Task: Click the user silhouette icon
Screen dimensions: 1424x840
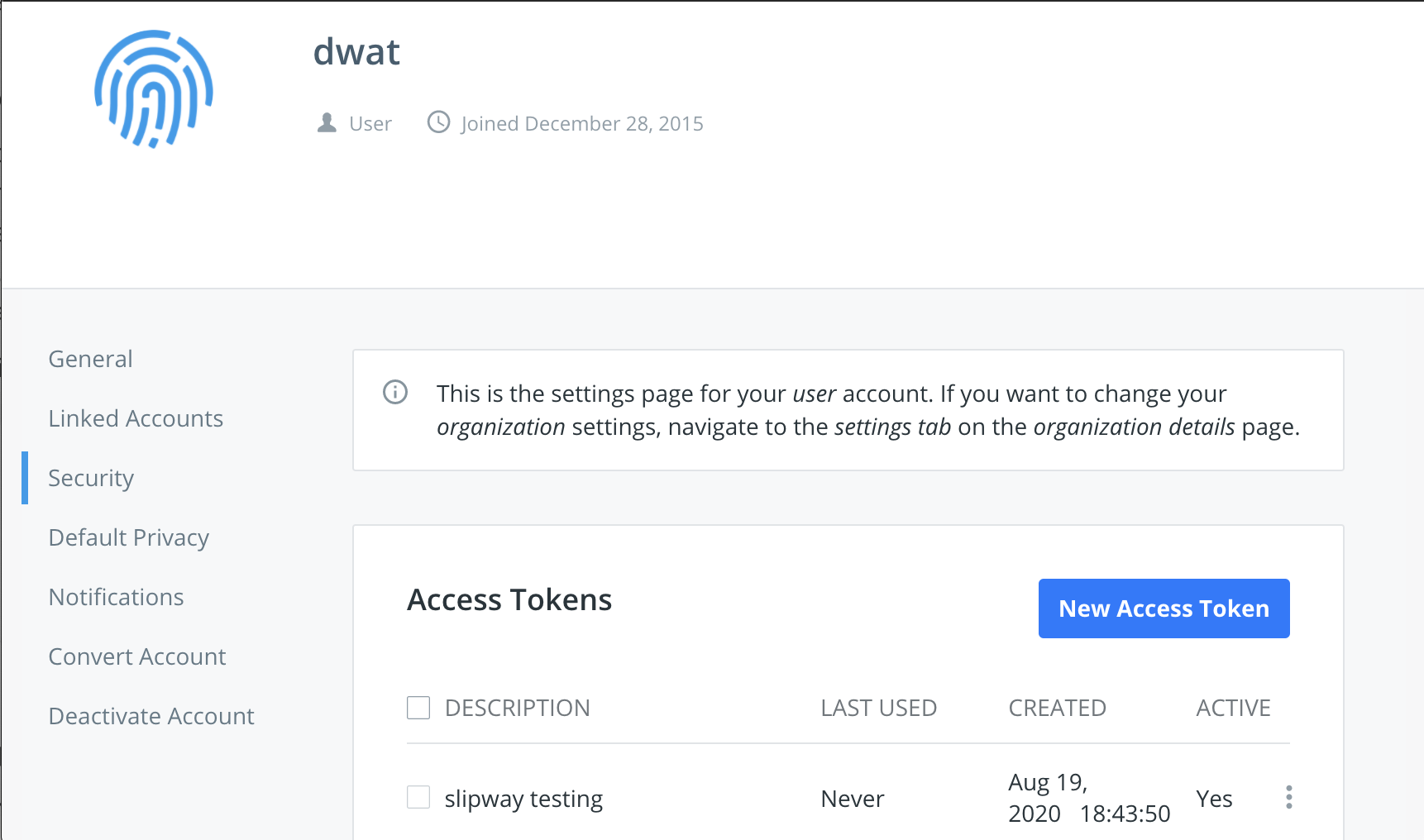Action: 327,123
